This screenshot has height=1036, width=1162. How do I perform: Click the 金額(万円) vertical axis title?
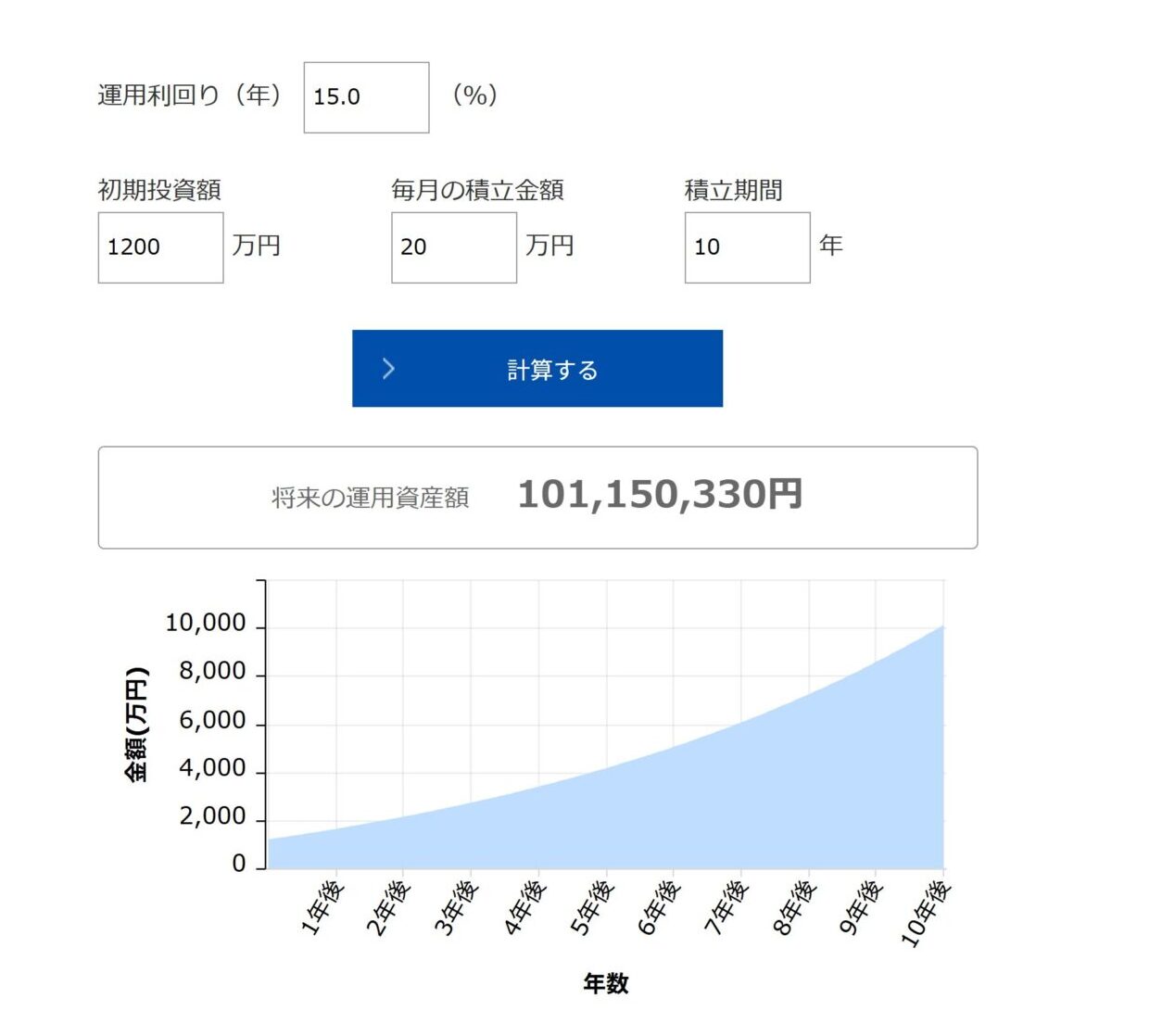point(136,725)
